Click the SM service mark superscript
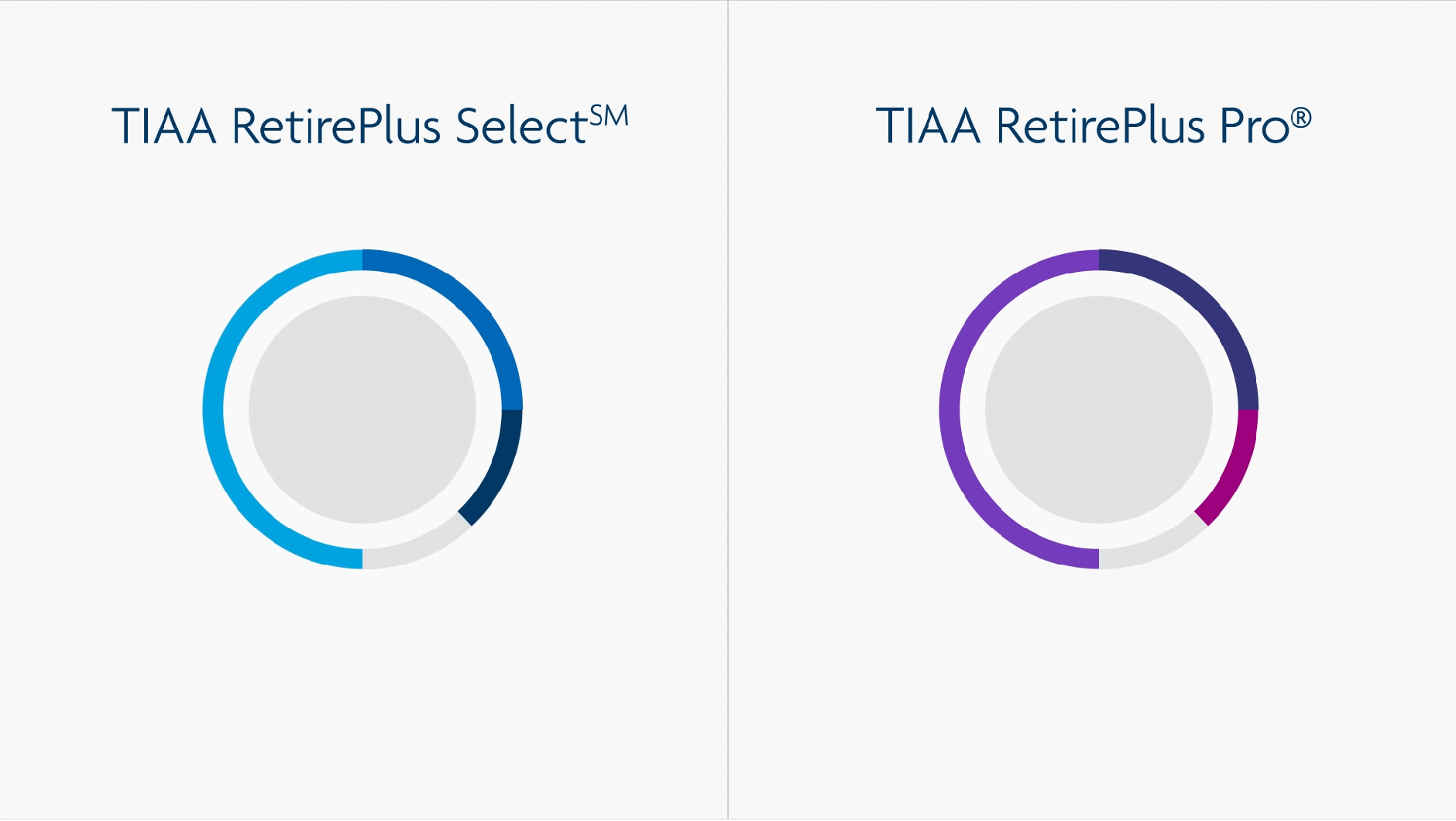1456x821 pixels. click(x=609, y=117)
